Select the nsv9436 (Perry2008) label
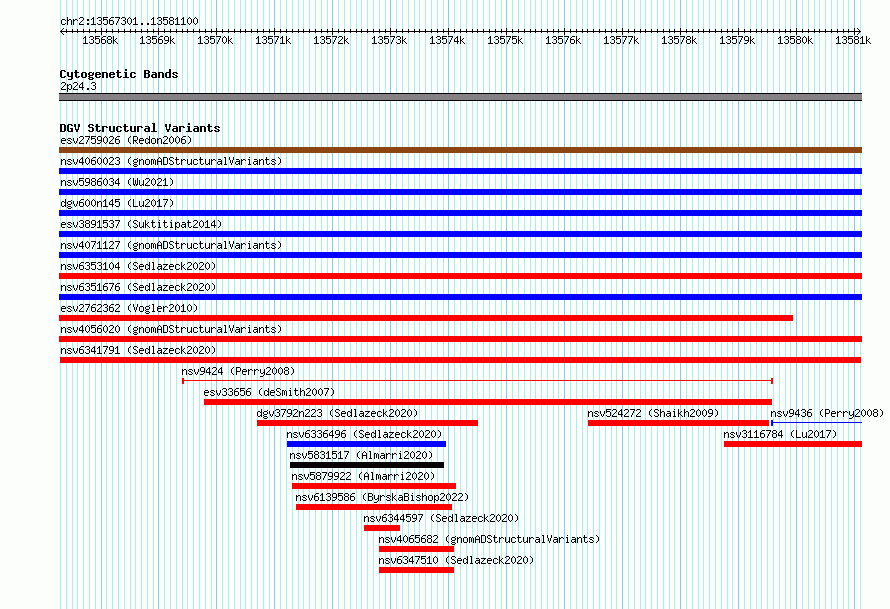The height and width of the screenshot is (609, 890). 827,413
